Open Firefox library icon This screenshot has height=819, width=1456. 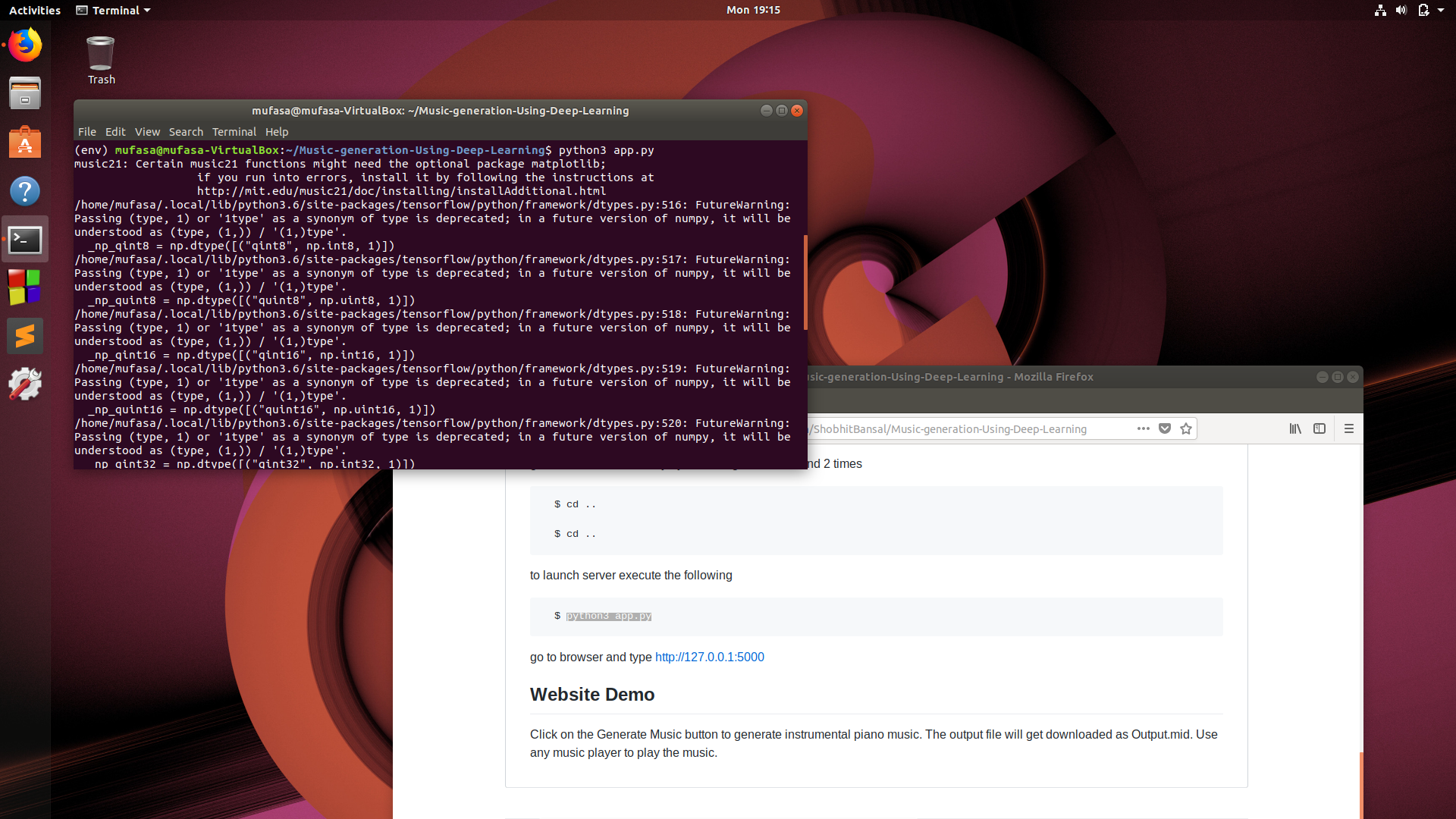point(1295,428)
